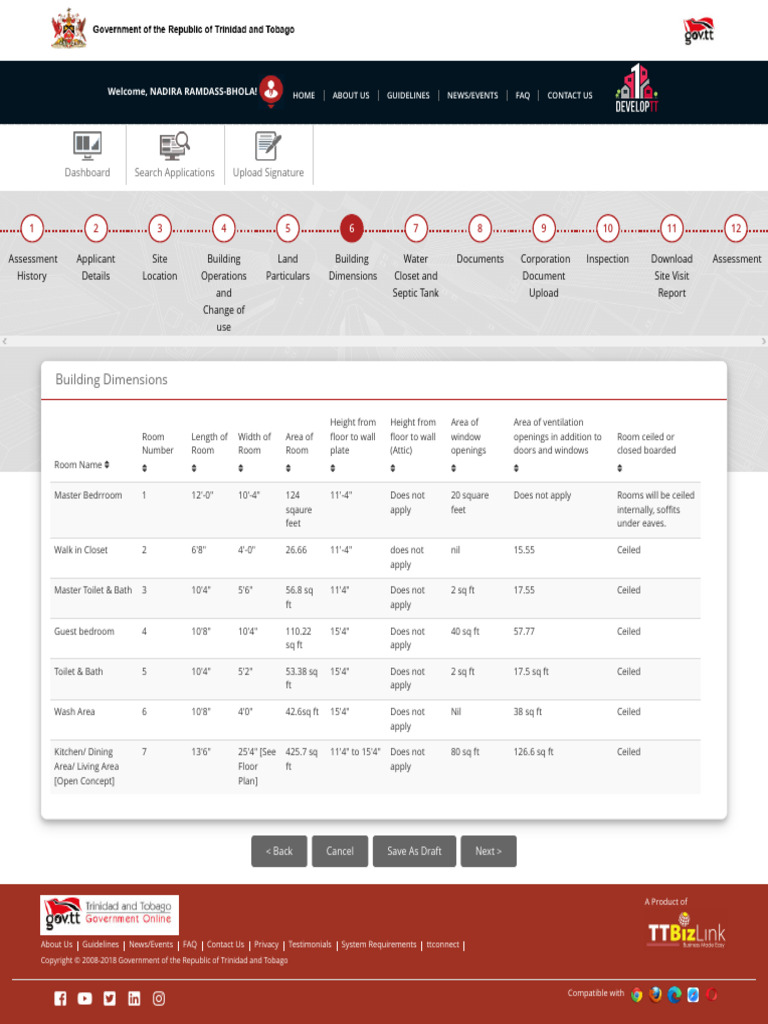Click the horizontal scrollbar right arrow

763,341
